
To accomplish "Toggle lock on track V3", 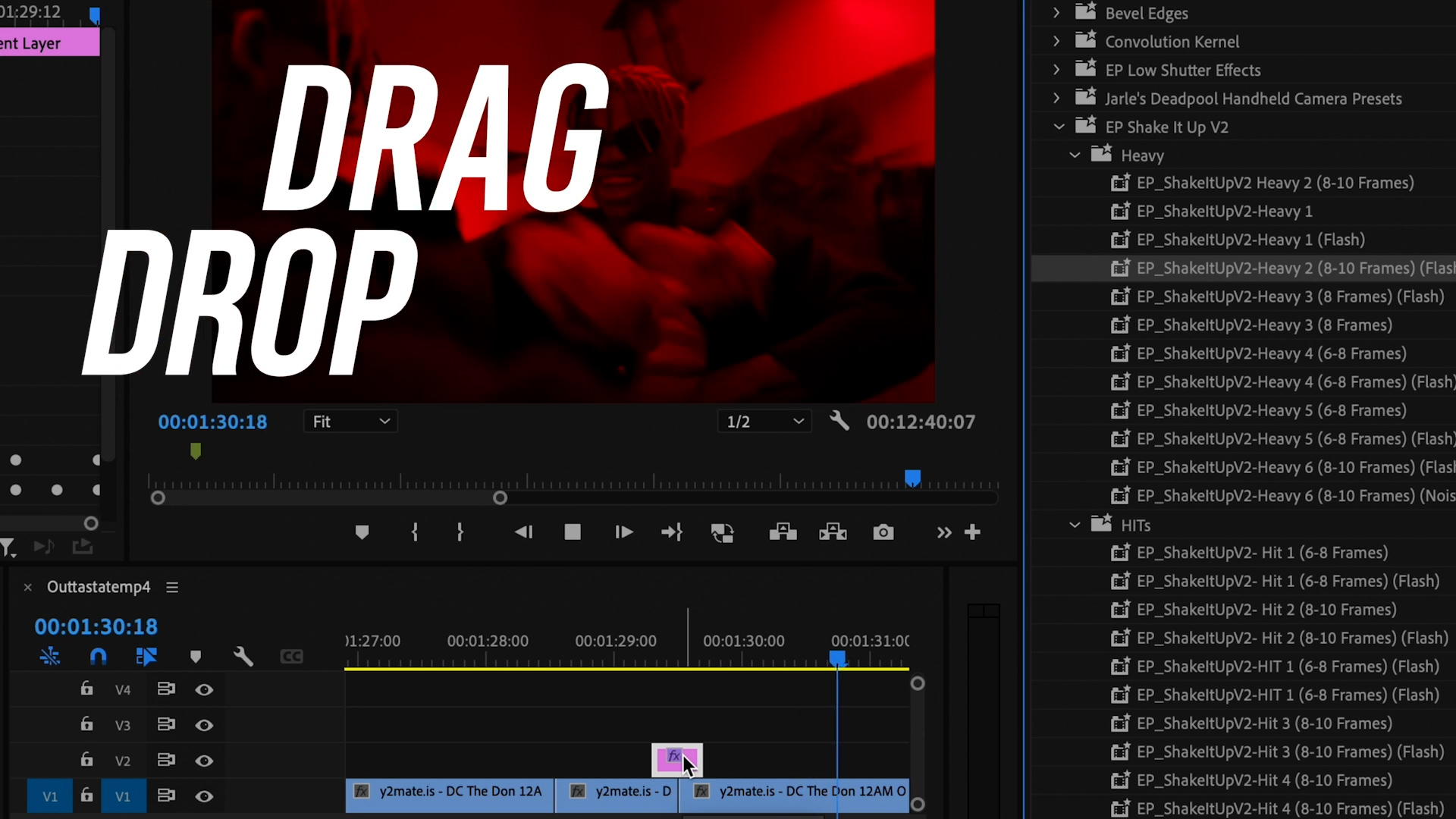I will [86, 724].
